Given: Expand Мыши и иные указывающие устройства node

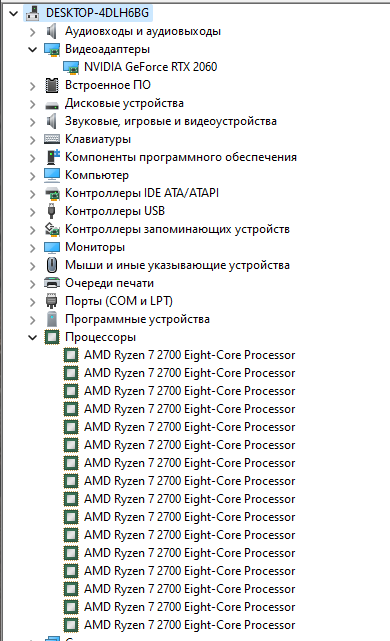Looking at the screenshot, I should (33, 266).
